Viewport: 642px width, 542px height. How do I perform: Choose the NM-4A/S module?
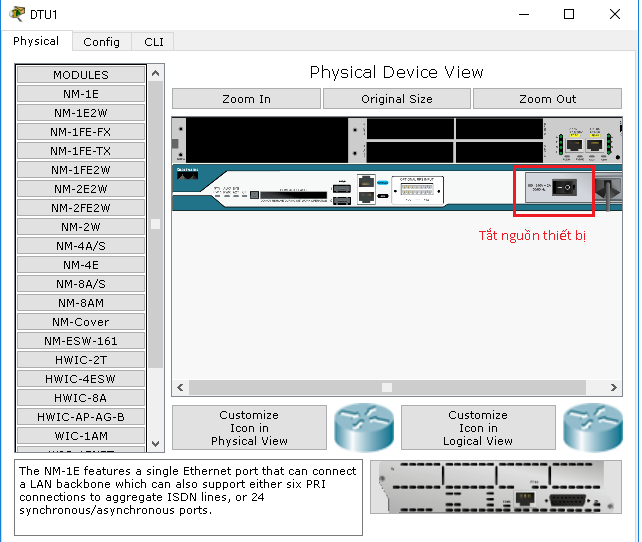[81, 246]
